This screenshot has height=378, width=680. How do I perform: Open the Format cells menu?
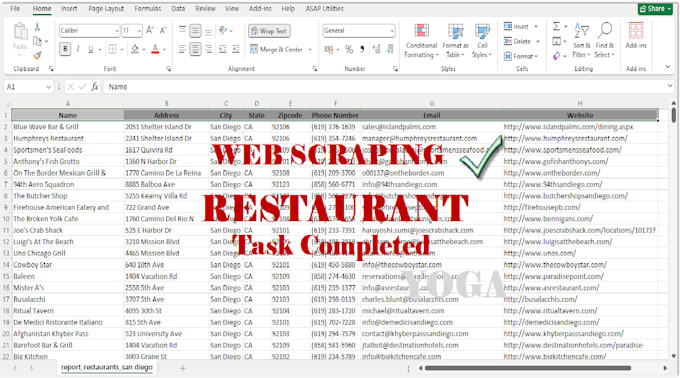pyautogui.click(x=521, y=56)
